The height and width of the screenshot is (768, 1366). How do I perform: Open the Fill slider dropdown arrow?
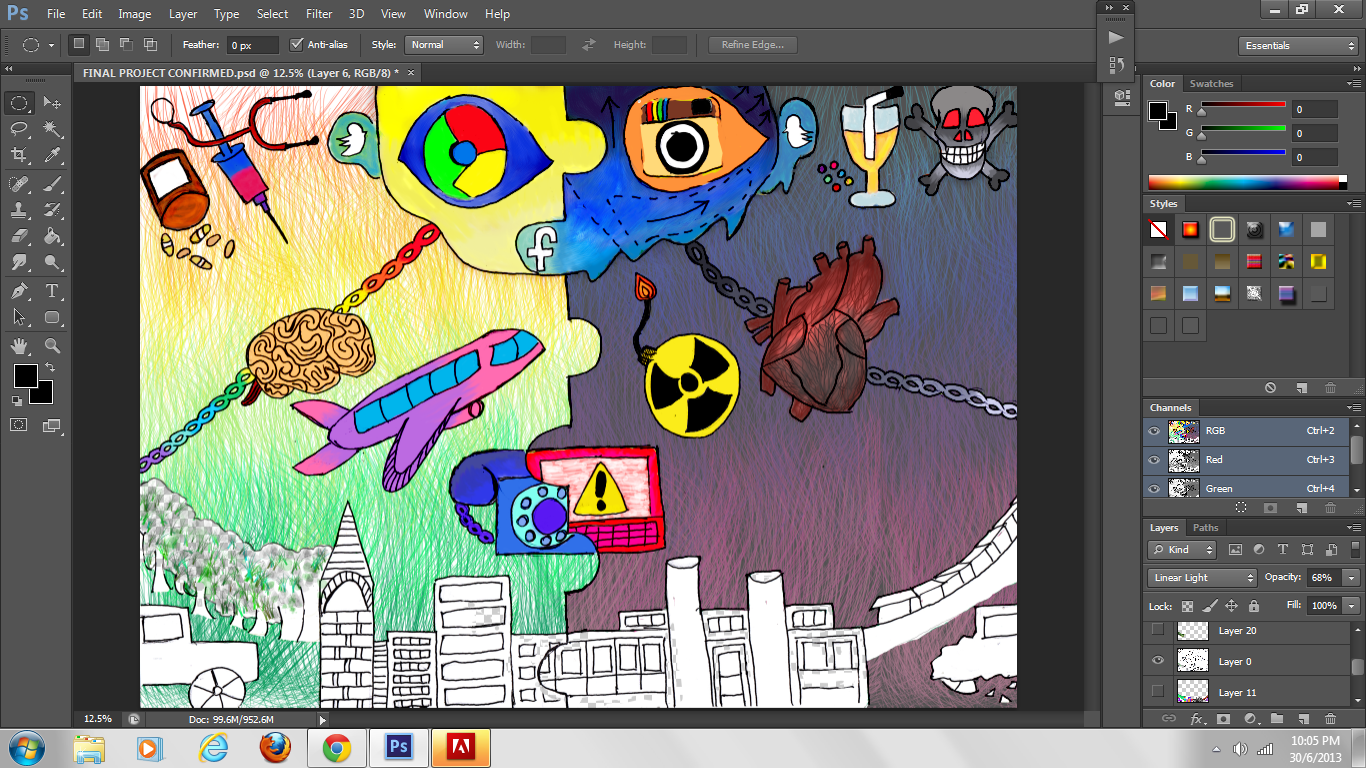(1352, 606)
